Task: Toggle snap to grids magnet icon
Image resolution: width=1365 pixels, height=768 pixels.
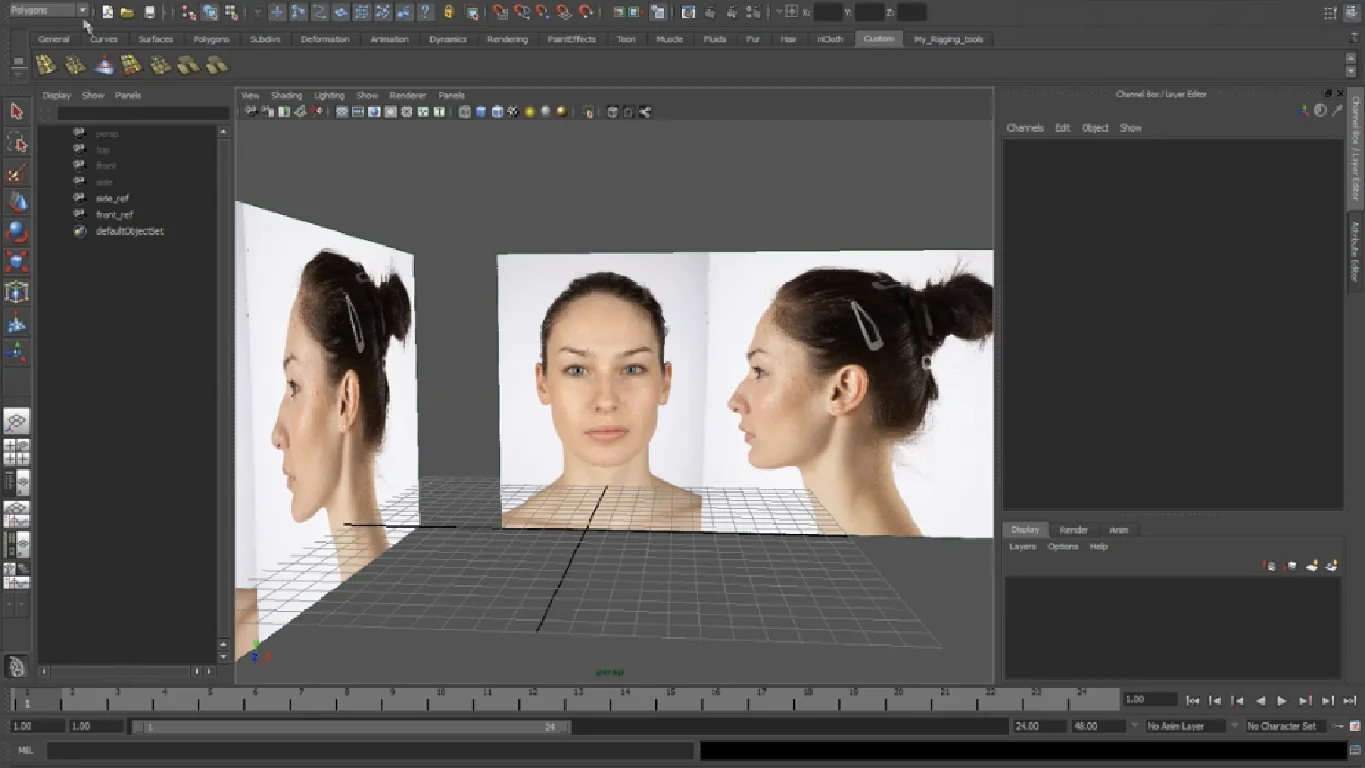Action: (500, 12)
